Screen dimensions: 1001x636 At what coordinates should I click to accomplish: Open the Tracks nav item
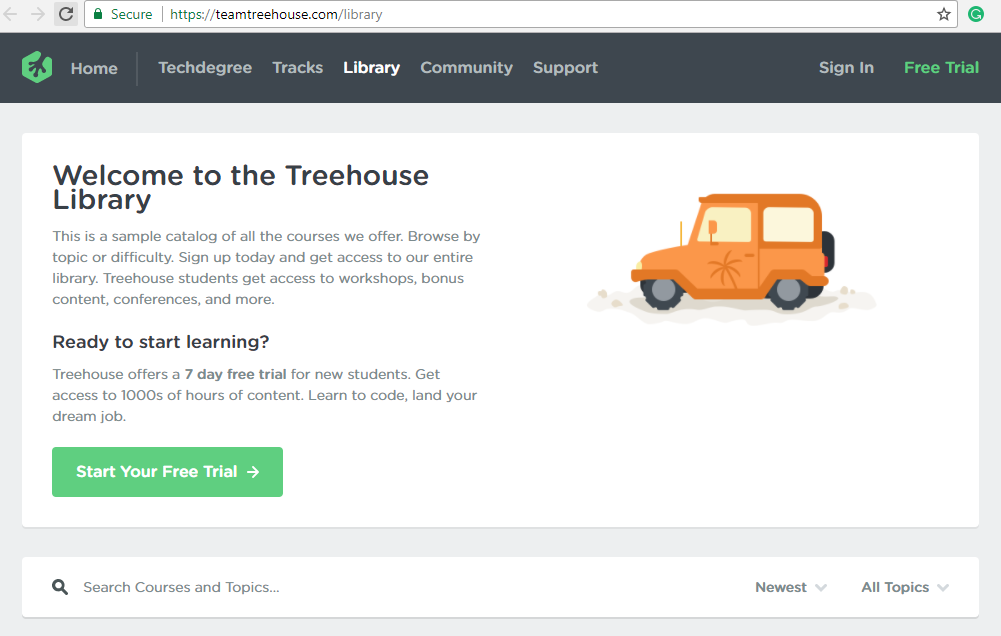[297, 68]
